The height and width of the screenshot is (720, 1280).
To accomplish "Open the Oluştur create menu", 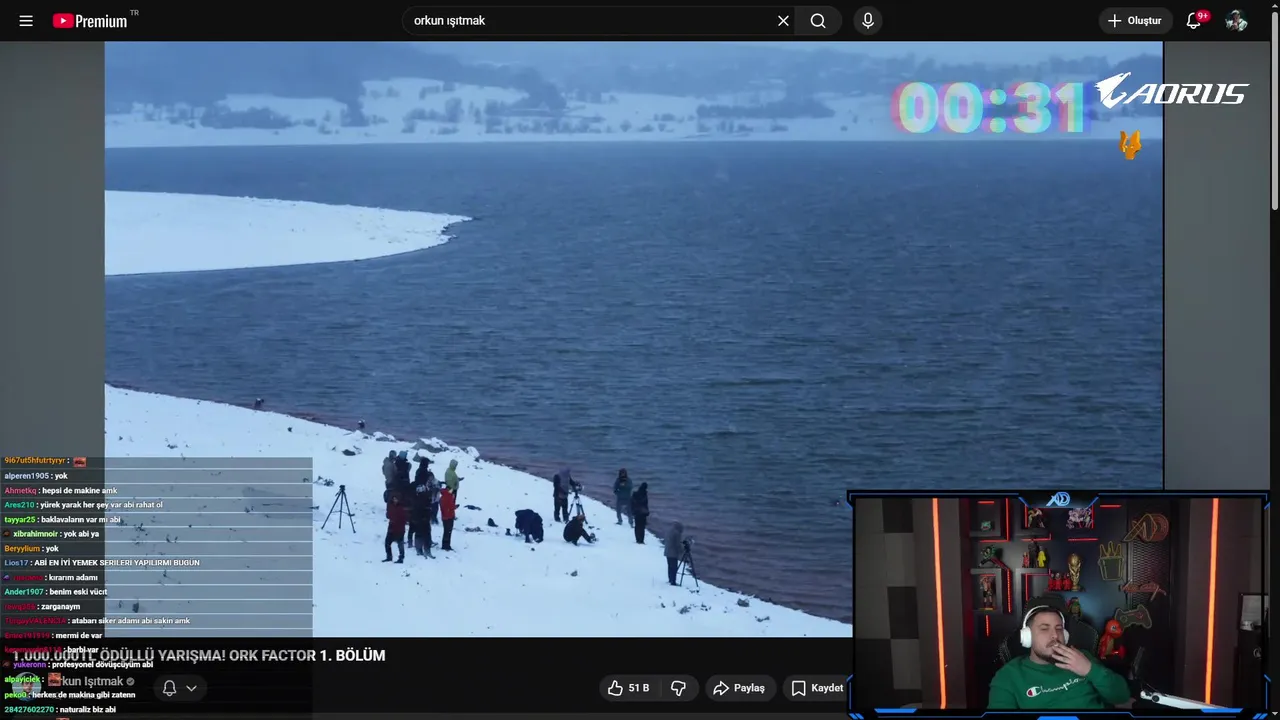I will coord(1135,21).
